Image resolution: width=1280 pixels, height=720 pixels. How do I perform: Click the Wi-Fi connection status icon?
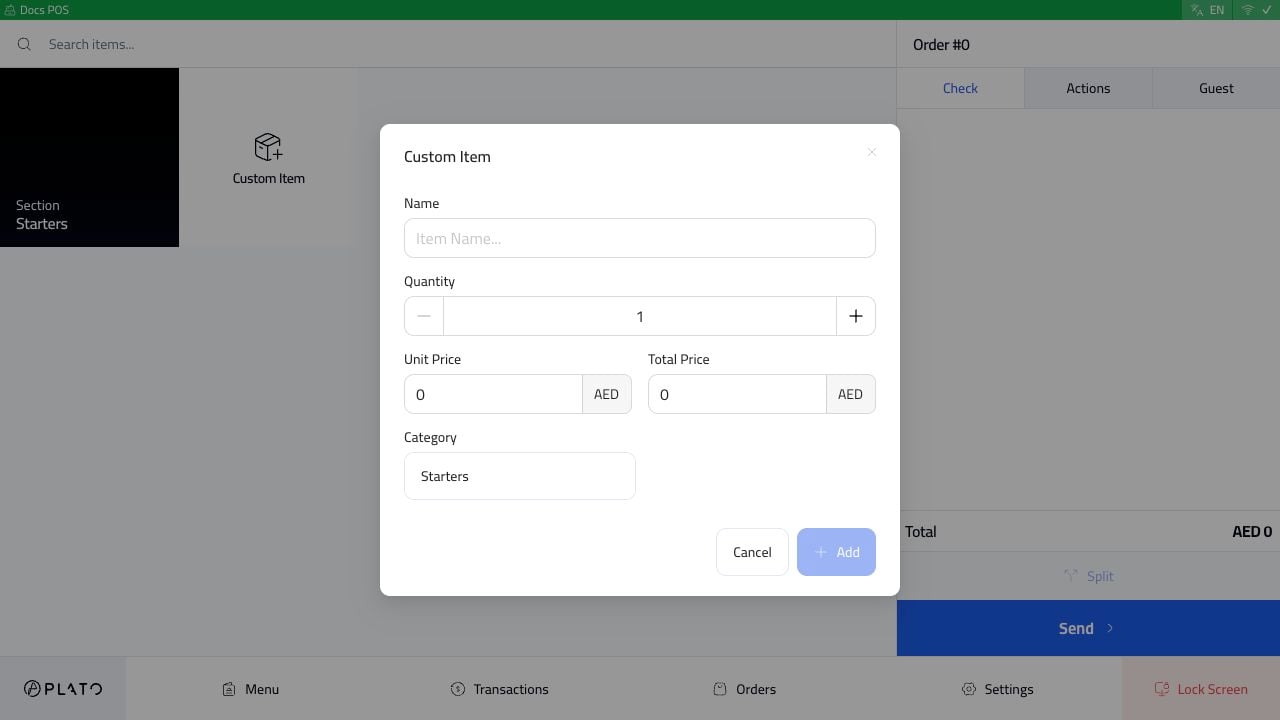coord(1248,10)
